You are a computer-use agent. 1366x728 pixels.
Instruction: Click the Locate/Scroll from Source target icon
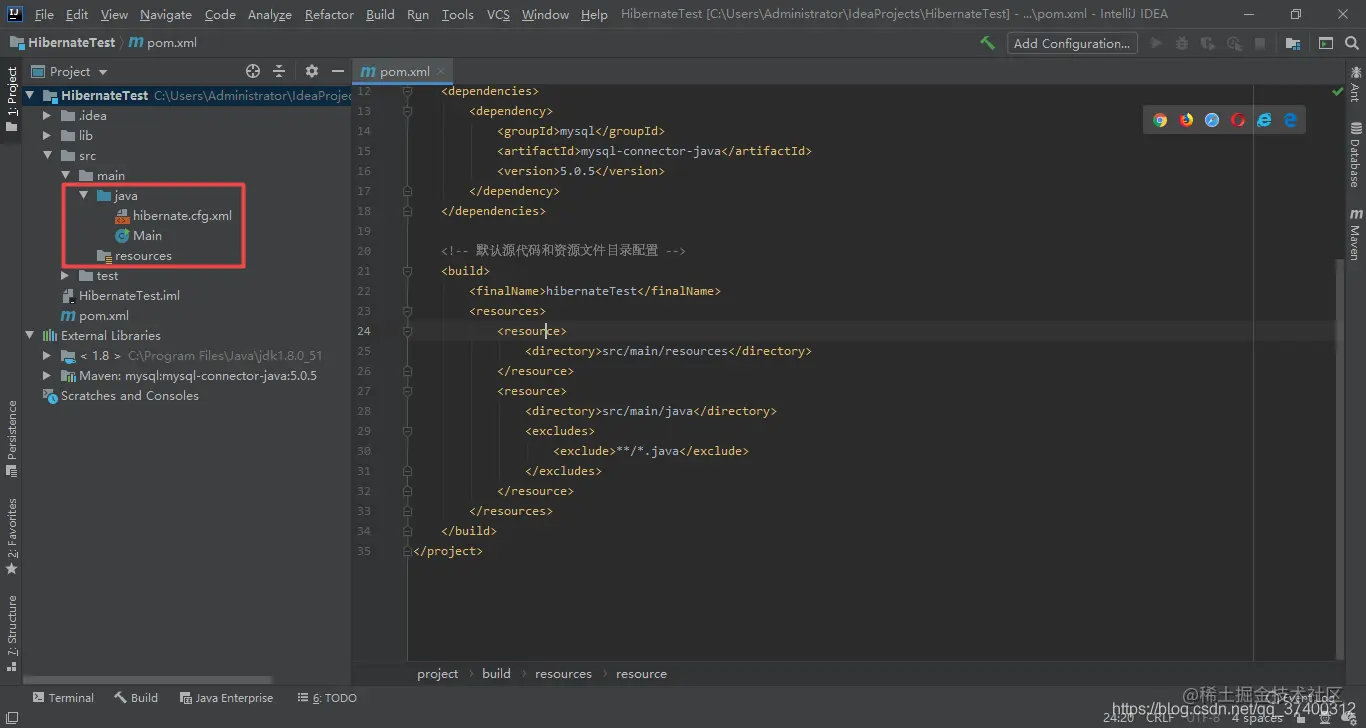[x=253, y=71]
